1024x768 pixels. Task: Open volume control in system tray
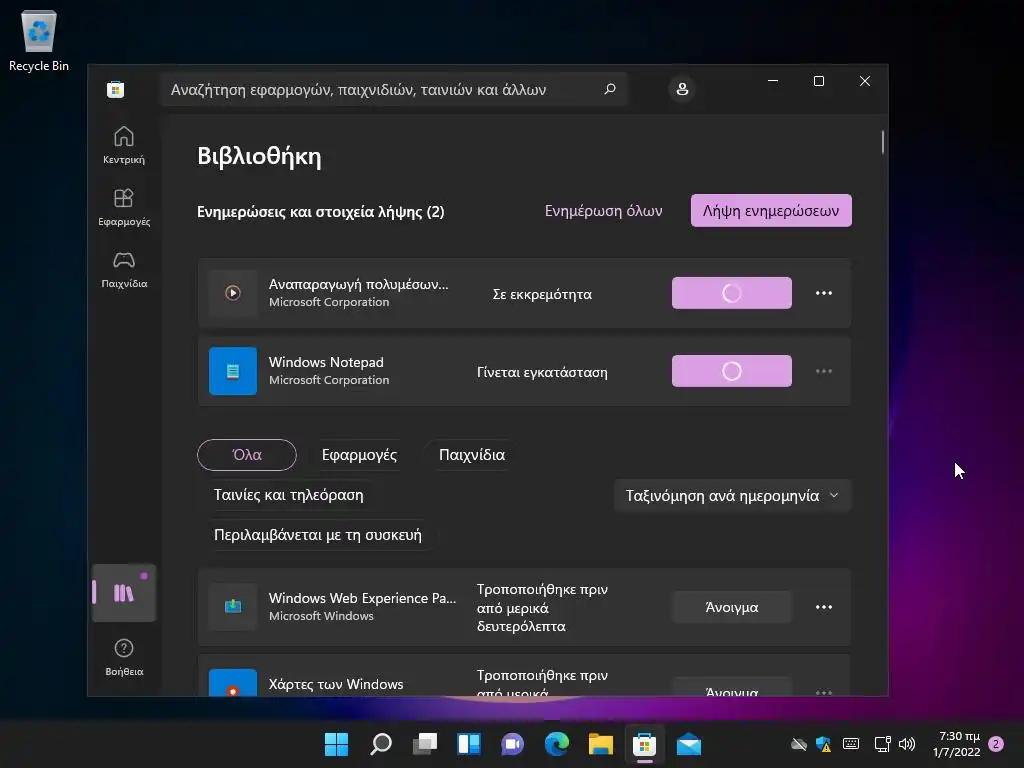pos(906,744)
